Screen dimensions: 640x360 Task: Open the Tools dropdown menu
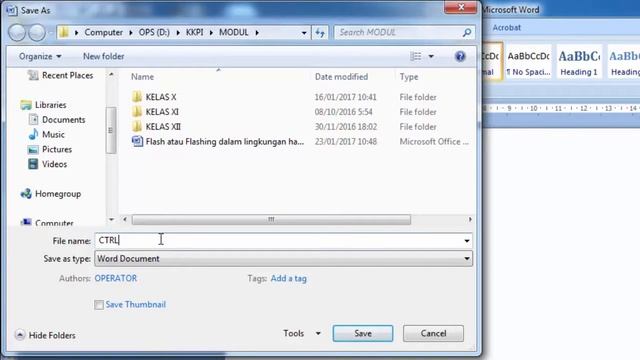coord(302,333)
